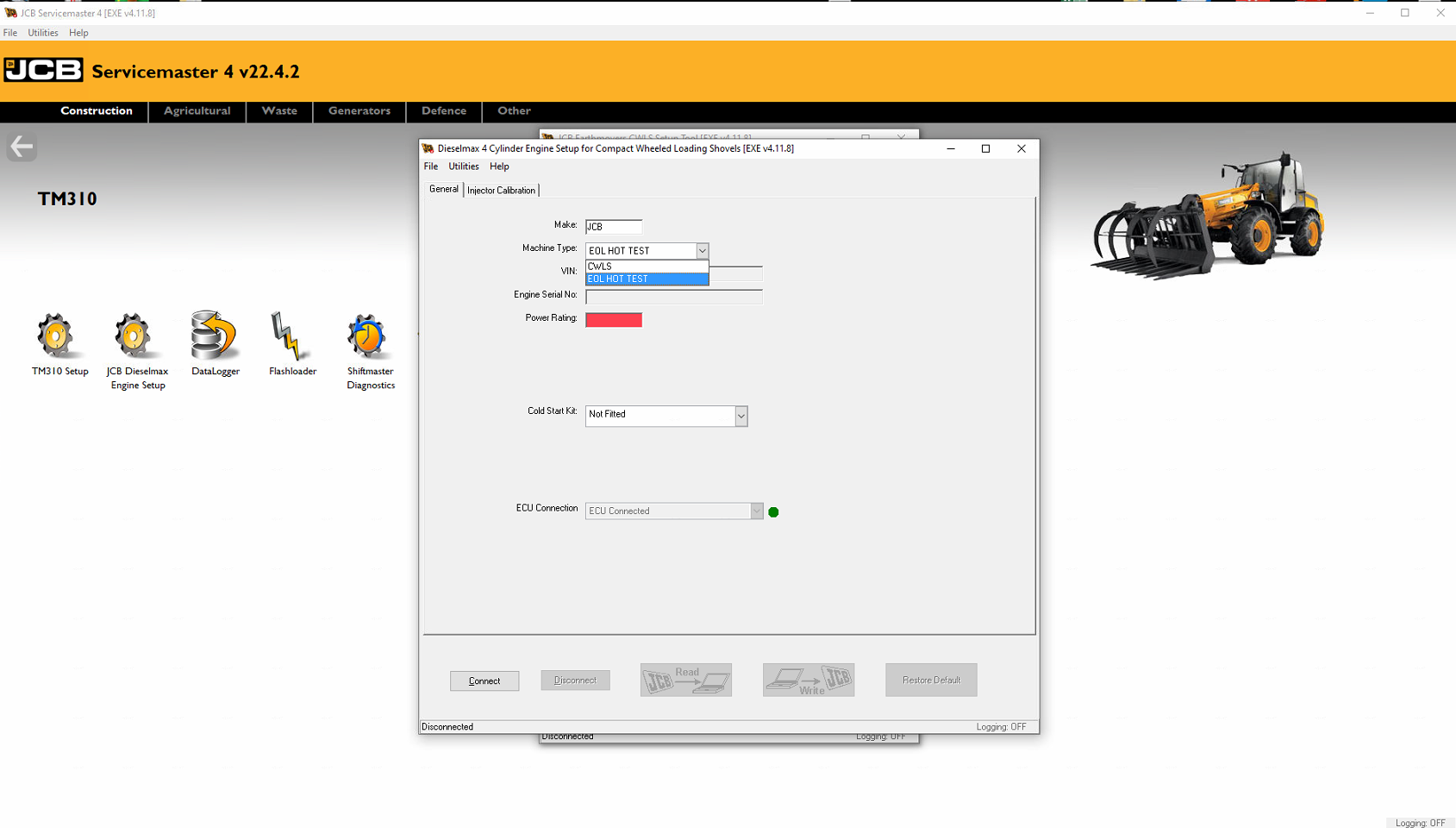Open Utilities menu in Dieselmax dialog
This screenshot has width=1456, height=828.
point(464,166)
